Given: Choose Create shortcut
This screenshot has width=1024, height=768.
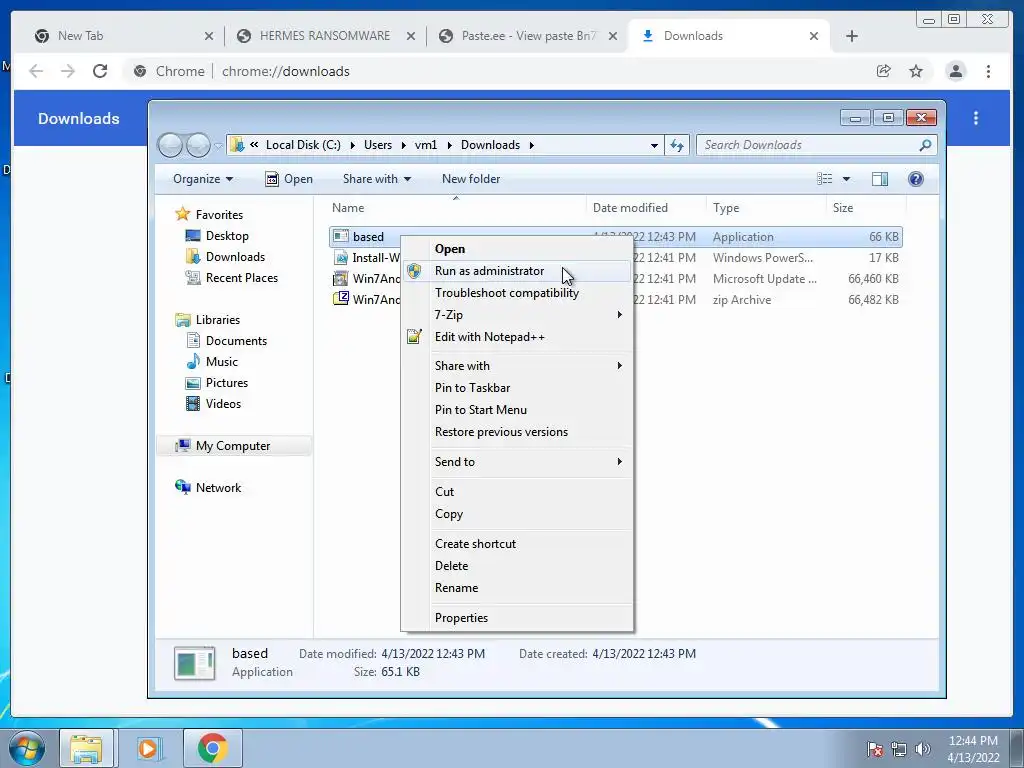Looking at the screenshot, I should [x=516, y=544].
